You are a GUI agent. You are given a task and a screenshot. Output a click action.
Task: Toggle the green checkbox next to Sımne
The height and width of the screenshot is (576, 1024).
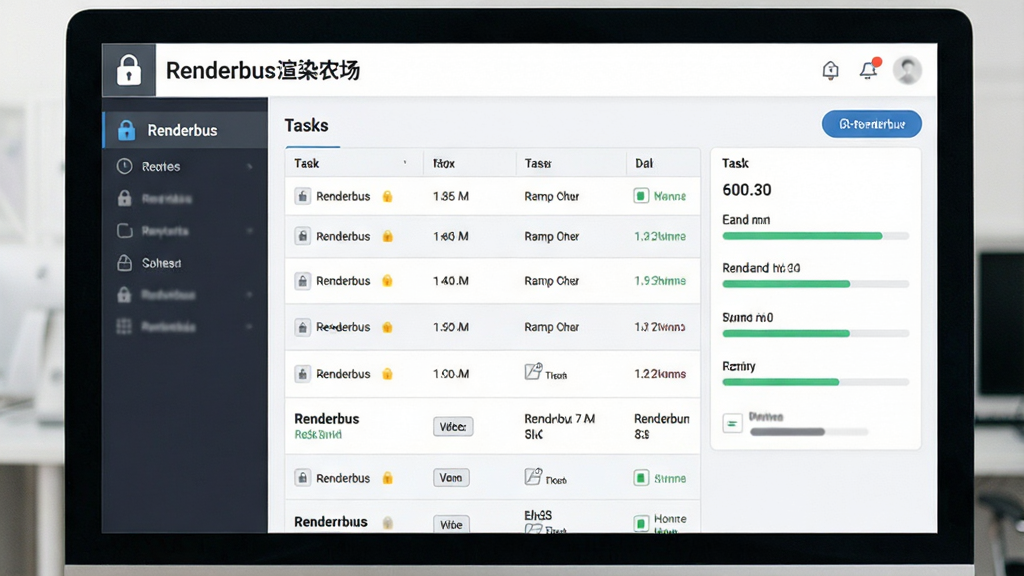click(x=641, y=478)
